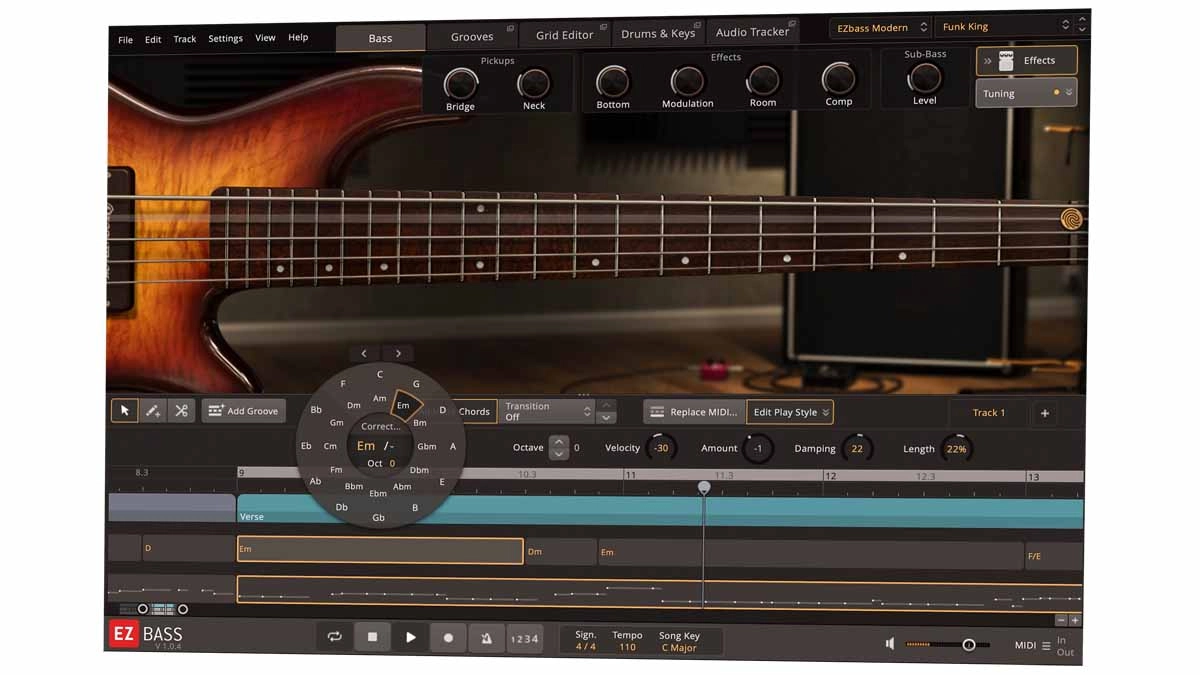Click the Correct option in chord wheel
Screen dimensions: 1200x675
click(381, 426)
